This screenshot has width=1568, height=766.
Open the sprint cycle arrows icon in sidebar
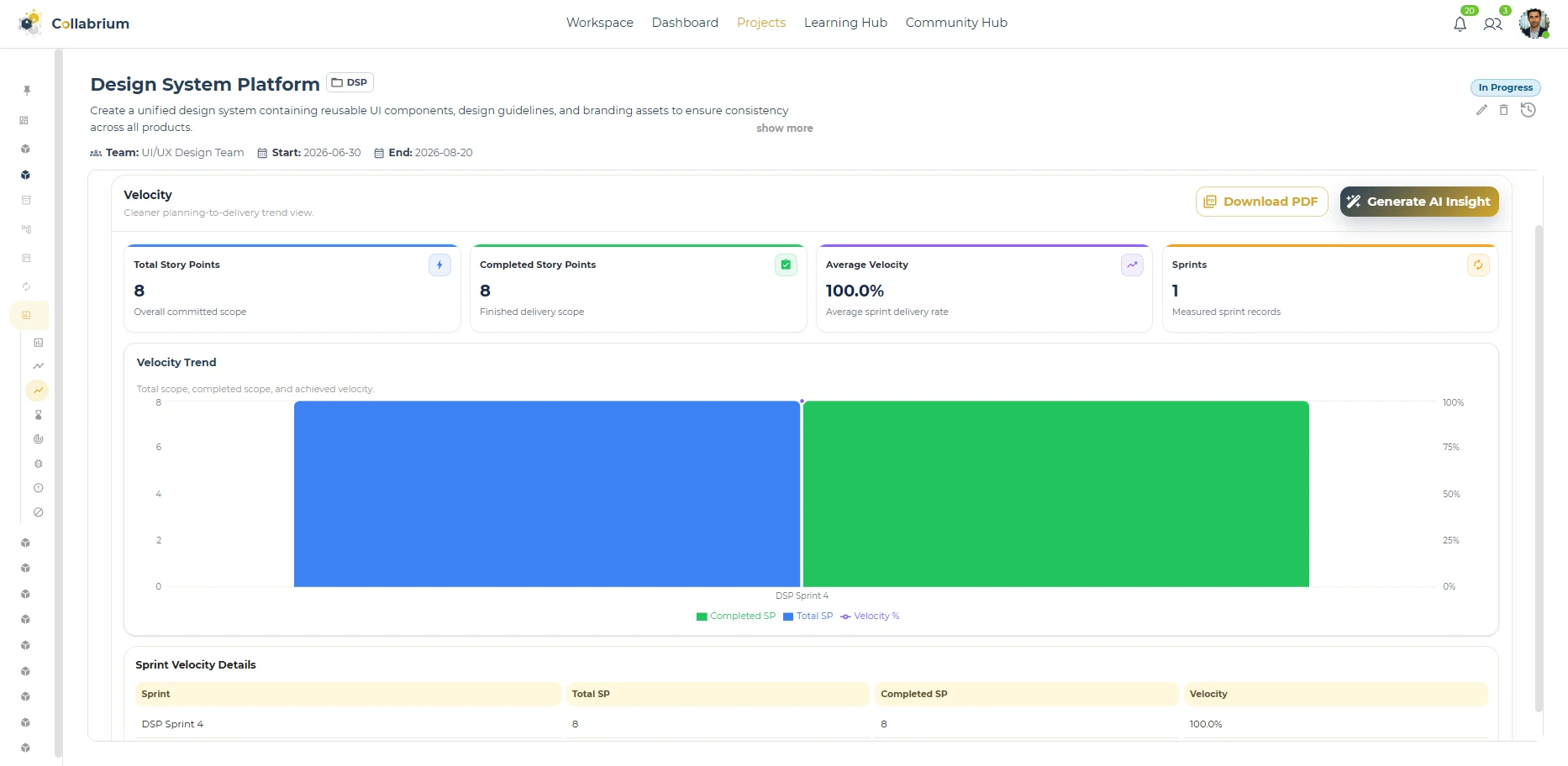[x=26, y=286]
